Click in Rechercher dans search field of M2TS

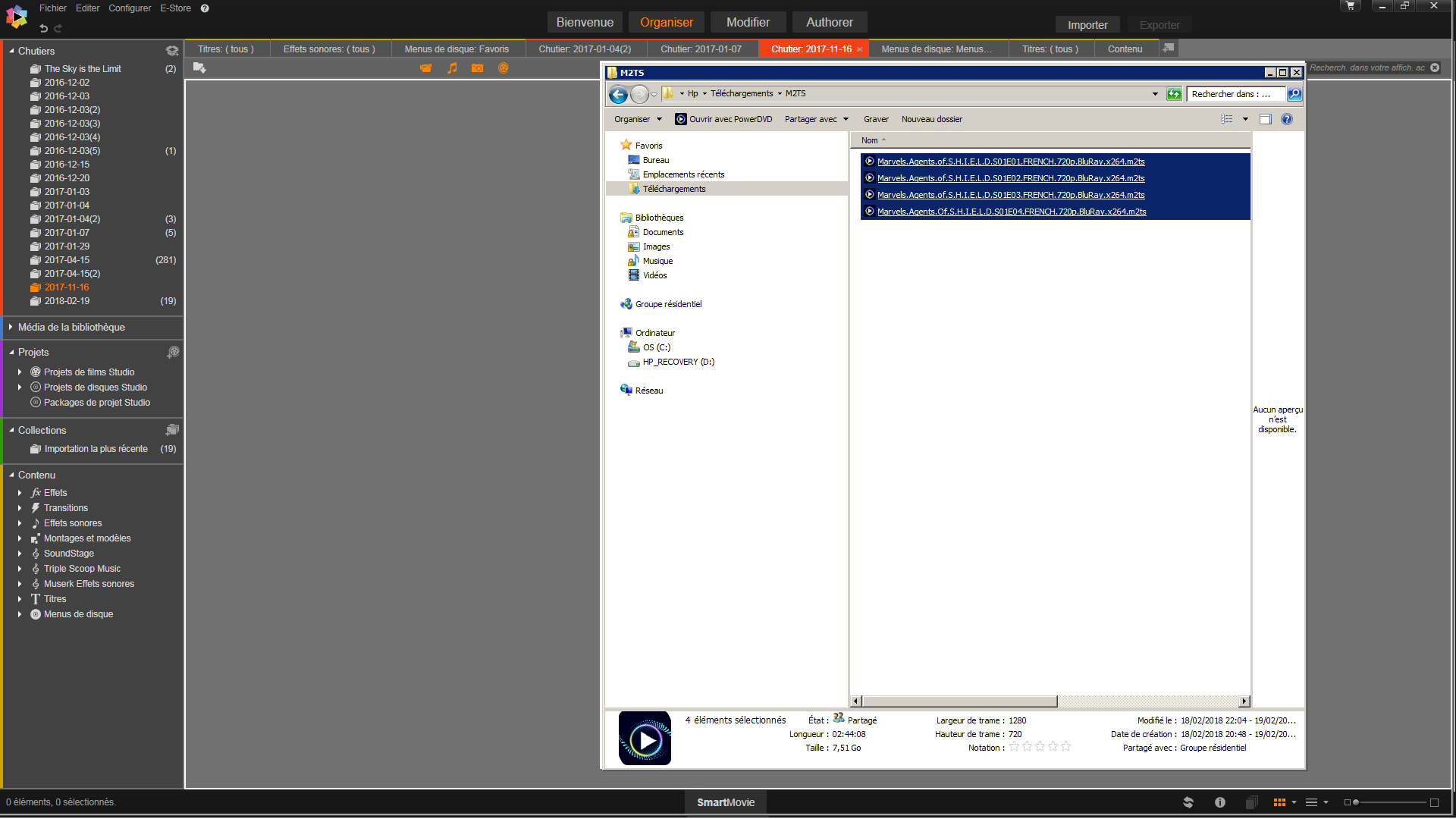click(x=1235, y=94)
